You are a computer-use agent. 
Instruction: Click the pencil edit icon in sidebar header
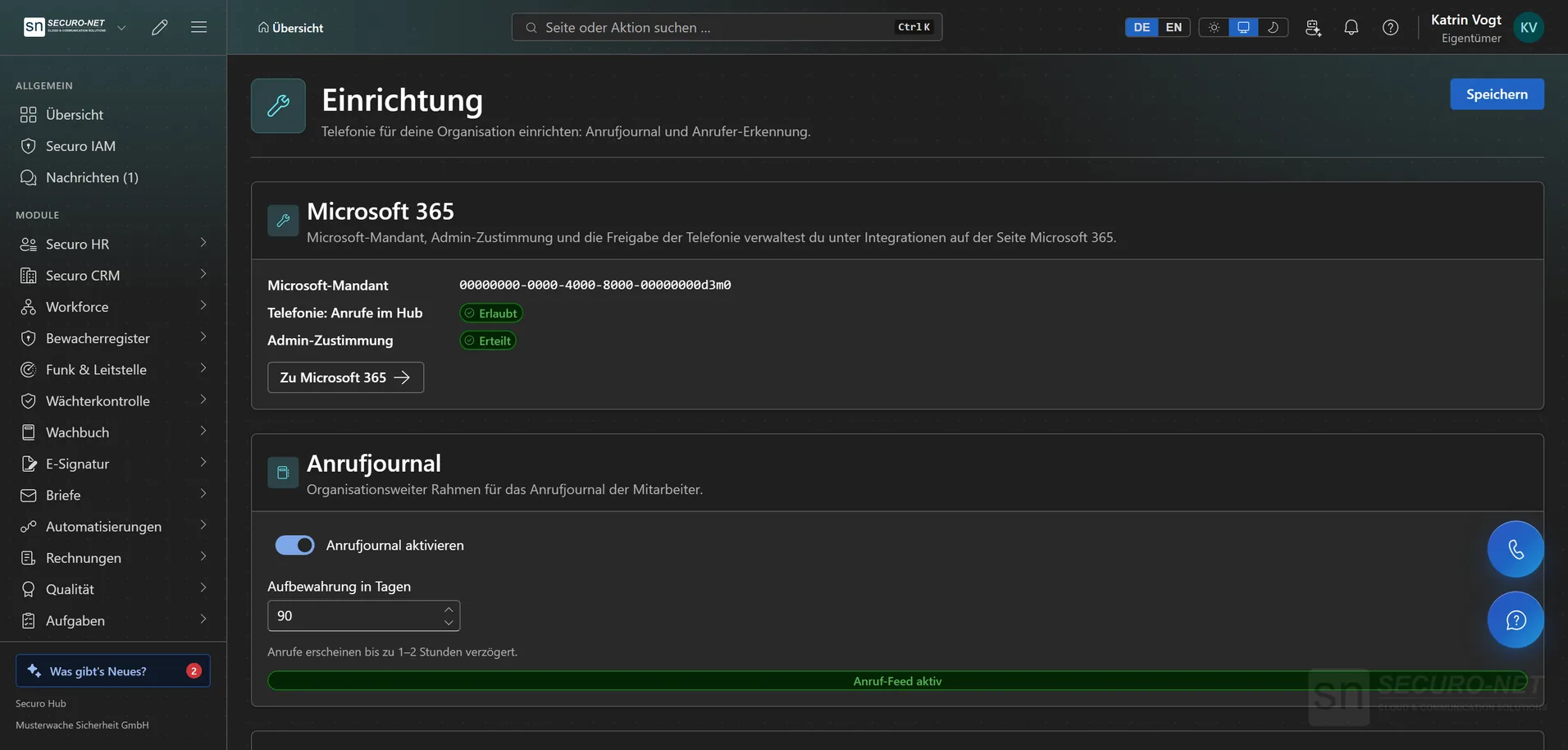click(x=160, y=27)
